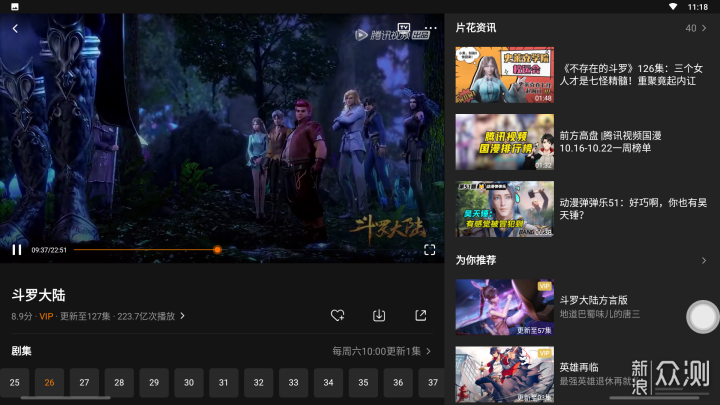Select episode 29
The image size is (720, 405).
pyautogui.click(x=154, y=382)
